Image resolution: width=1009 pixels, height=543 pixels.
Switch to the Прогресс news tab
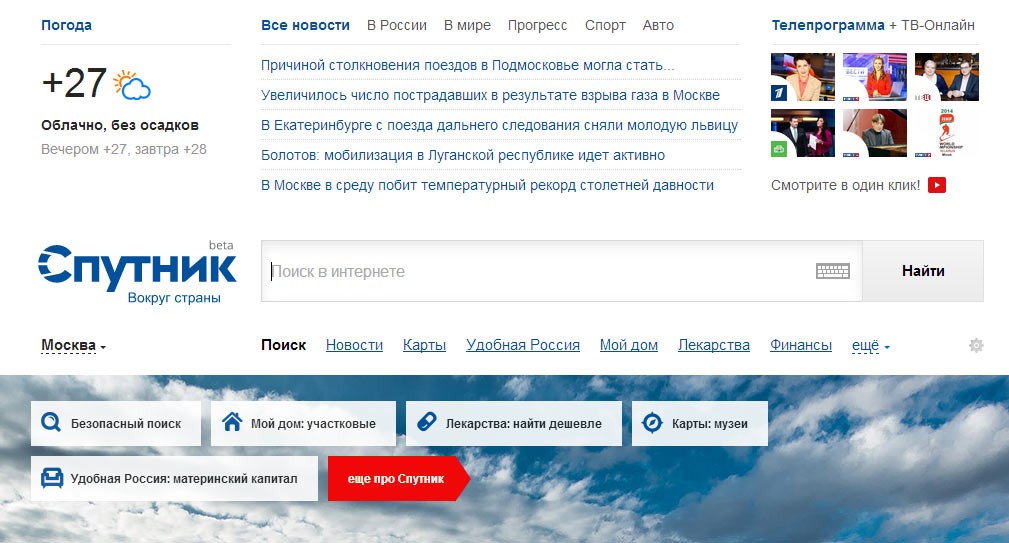click(537, 25)
